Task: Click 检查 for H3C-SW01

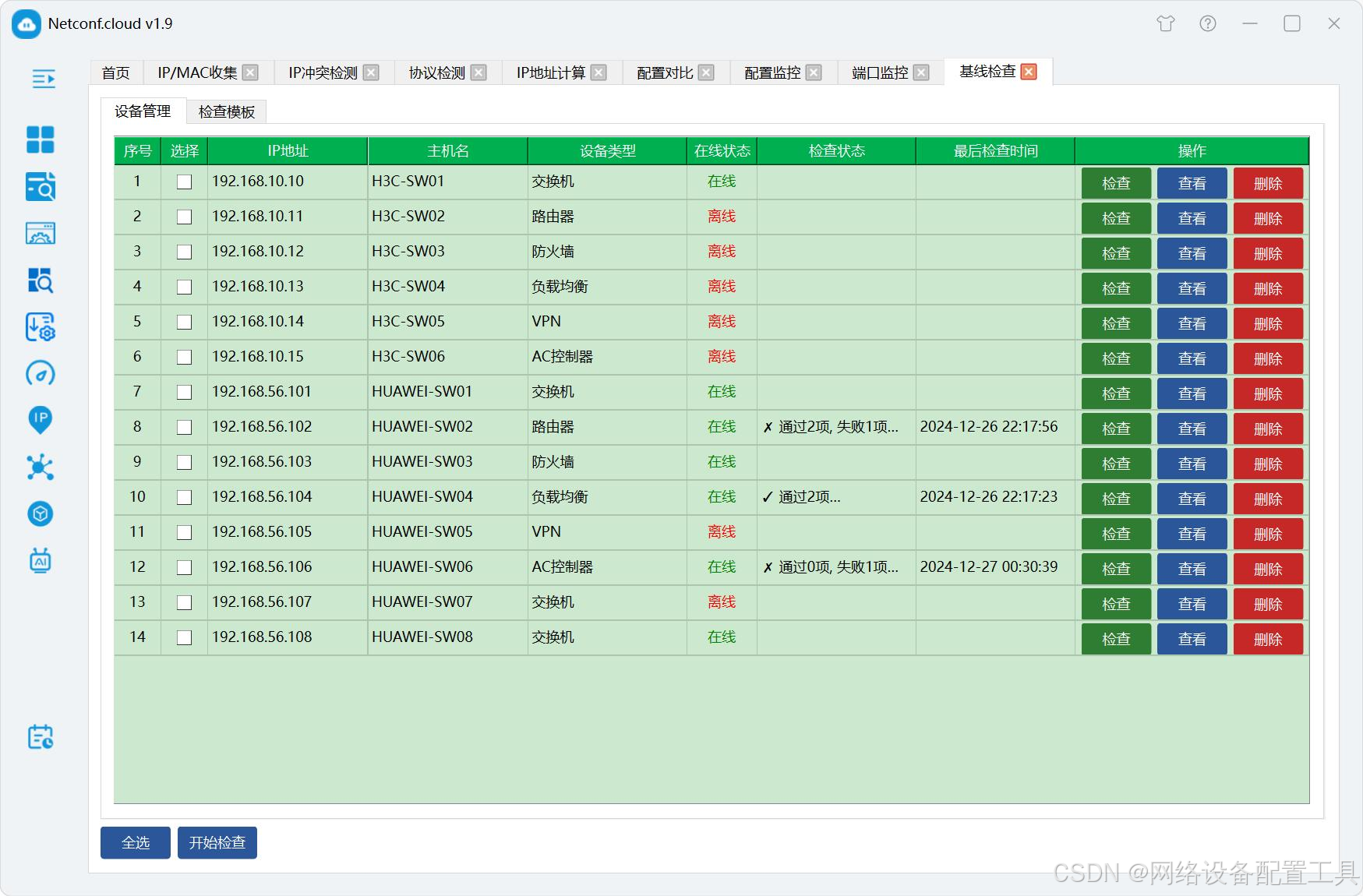Action: [x=1116, y=183]
